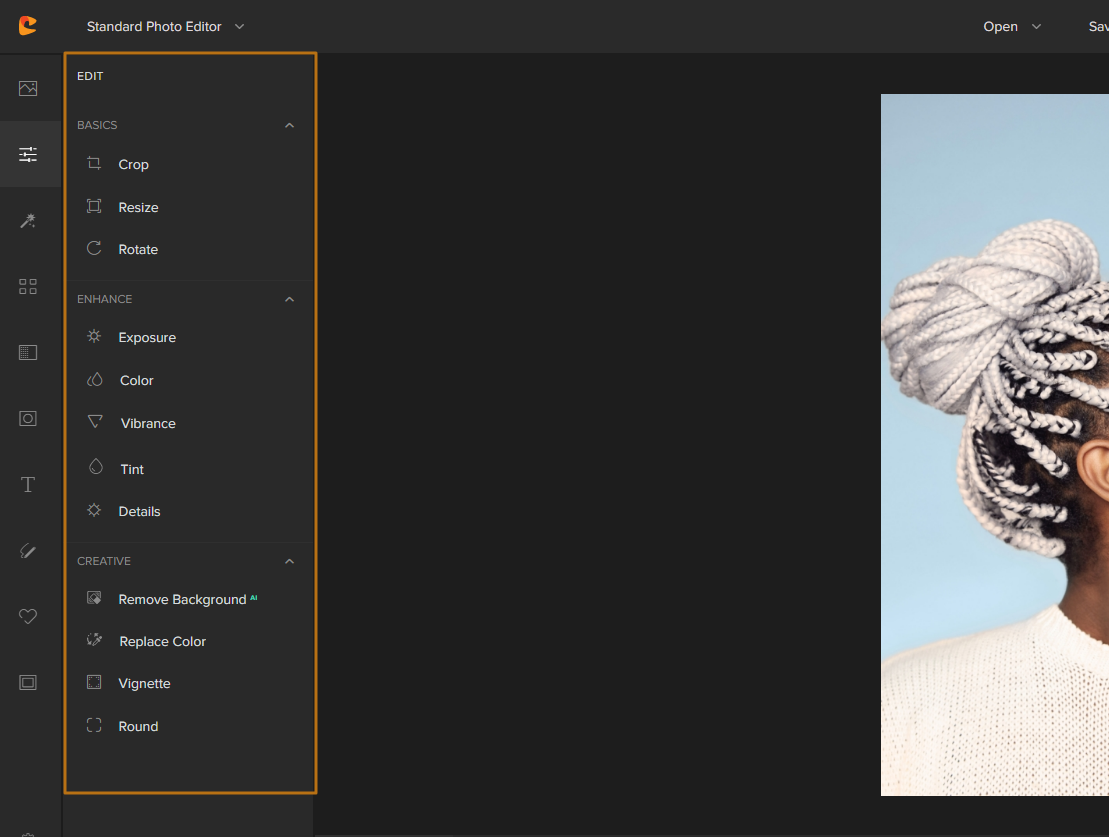
Task: Select the magic wand effects icon
Action: click(x=28, y=221)
